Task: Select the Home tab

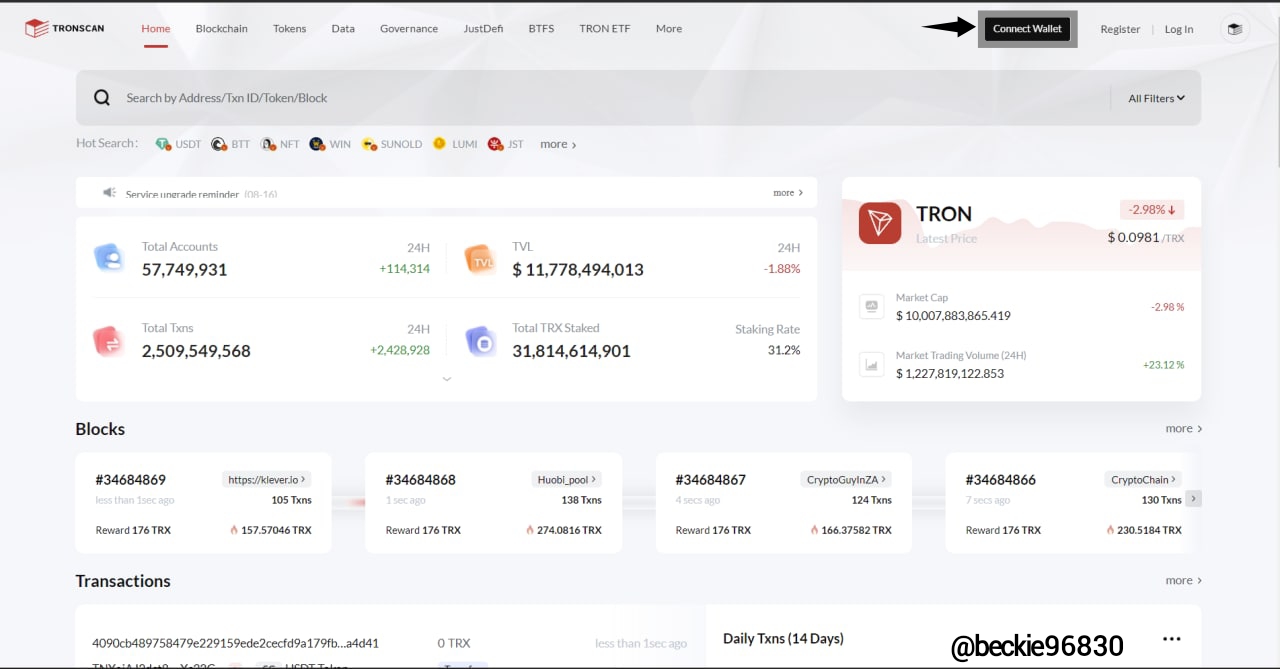Action: [156, 29]
